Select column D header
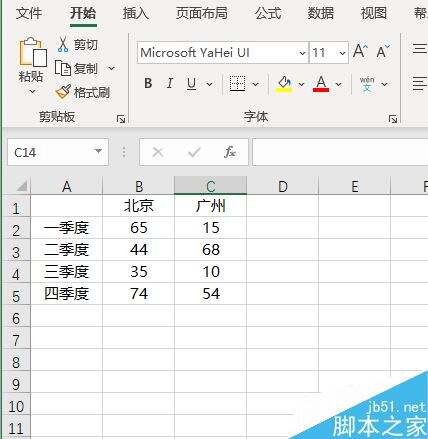Image resolution: width=428 pixels, height=439 pixels. coord(283,186)
